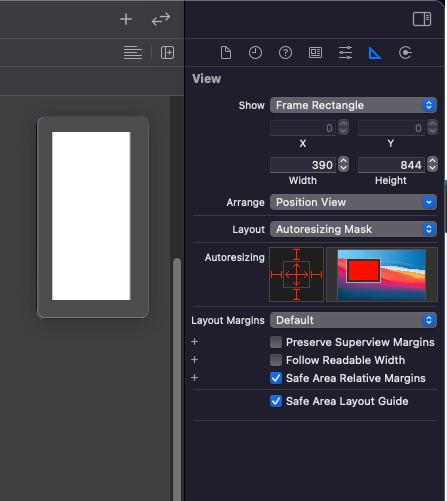Click the Y stepper arrows
Screen dimensions: 447x501
point(432,127)
